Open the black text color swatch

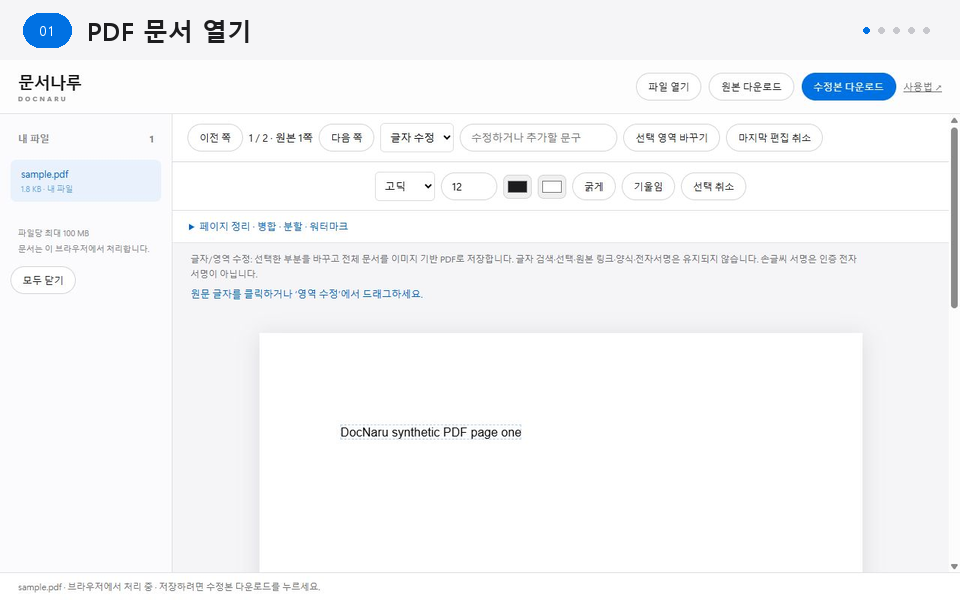pyautogui.click(x=517, y=187)
